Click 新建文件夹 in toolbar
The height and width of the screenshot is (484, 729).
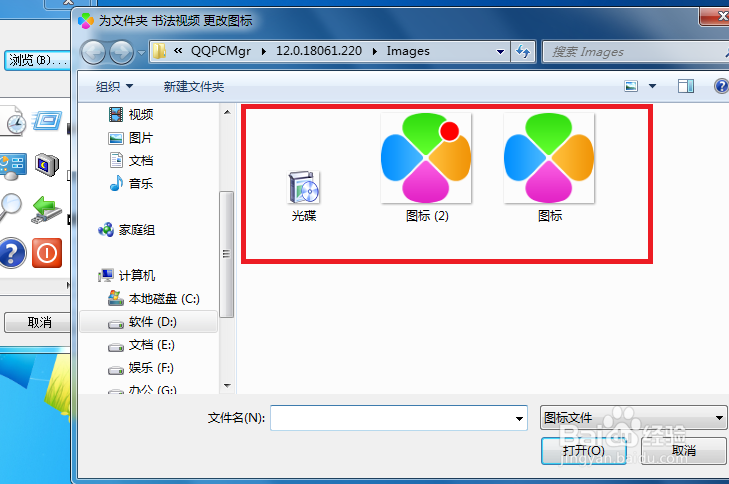193,86
